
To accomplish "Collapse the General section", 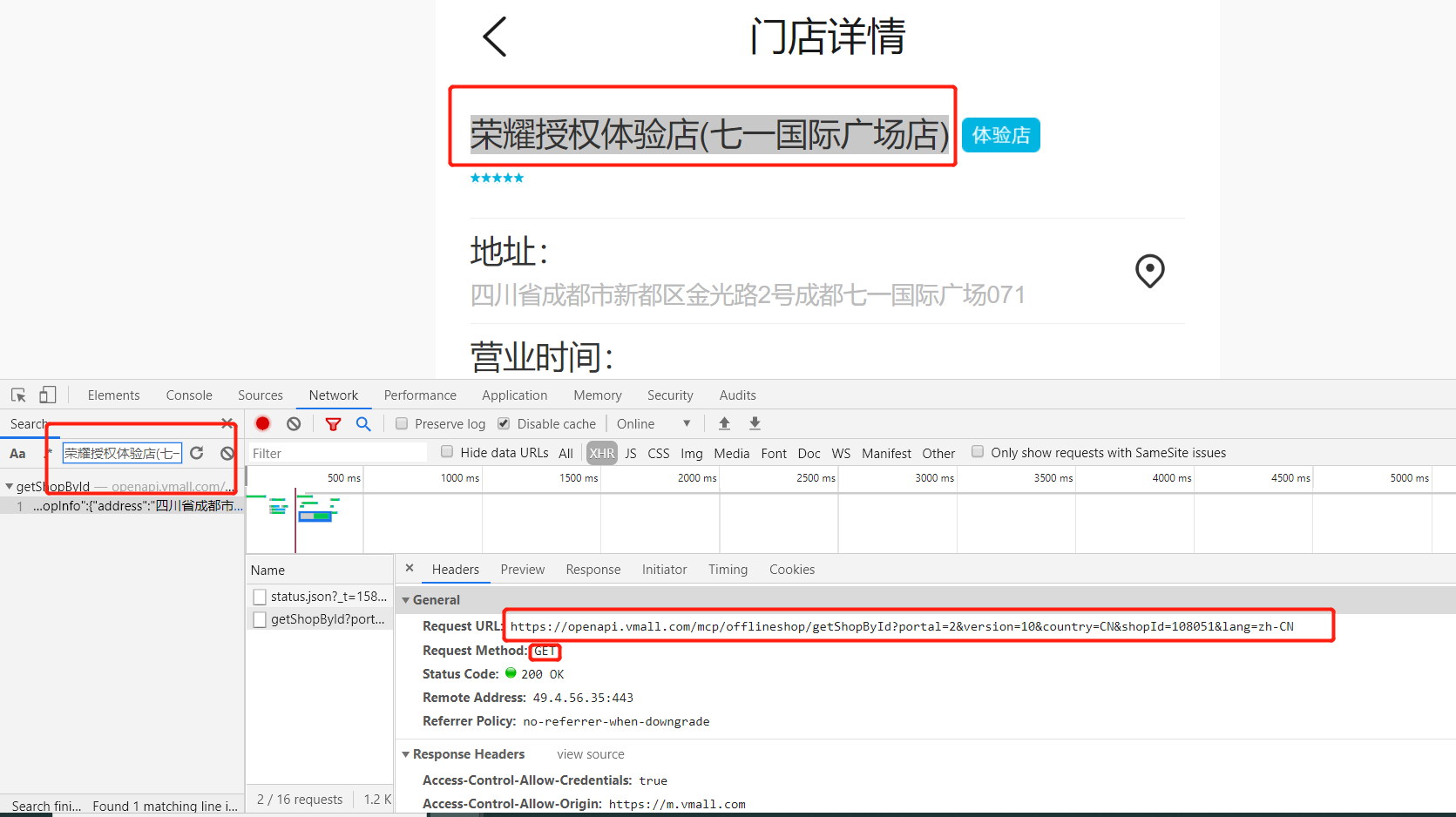I will [405, 600].
